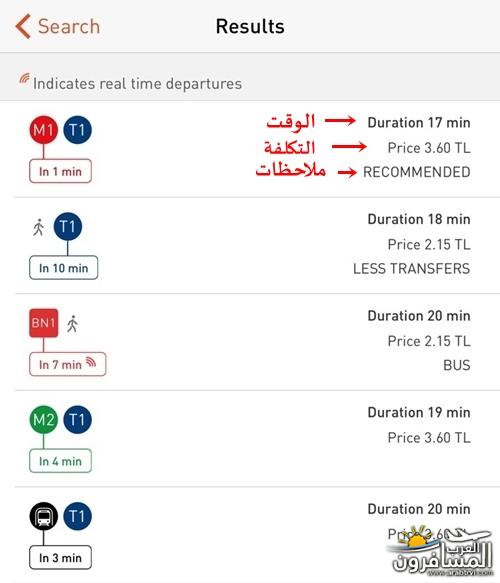
Task: Go back to Search
Action: click(58, 26)
